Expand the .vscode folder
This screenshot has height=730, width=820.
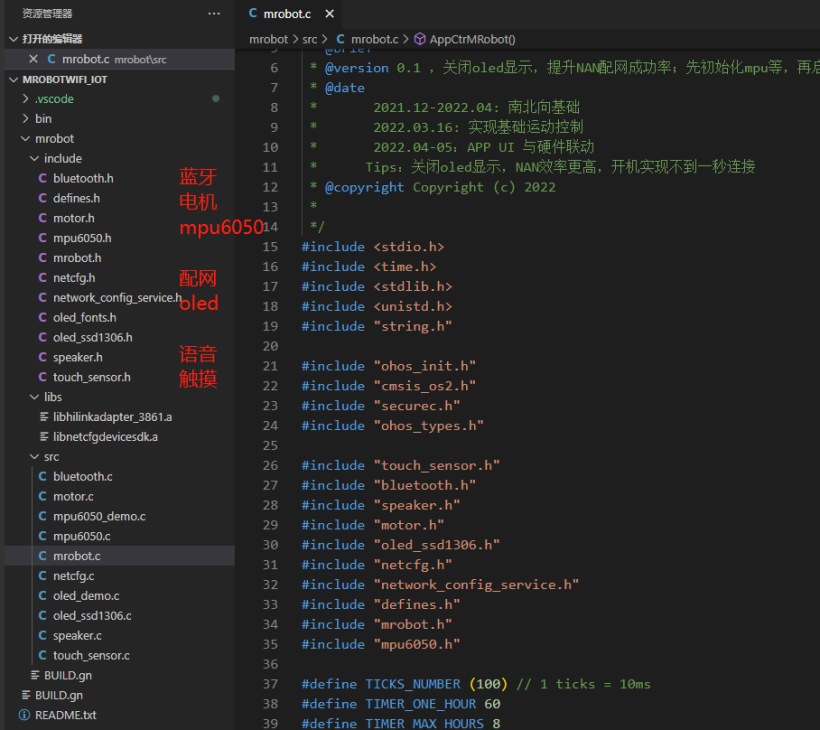click(26, 99)
